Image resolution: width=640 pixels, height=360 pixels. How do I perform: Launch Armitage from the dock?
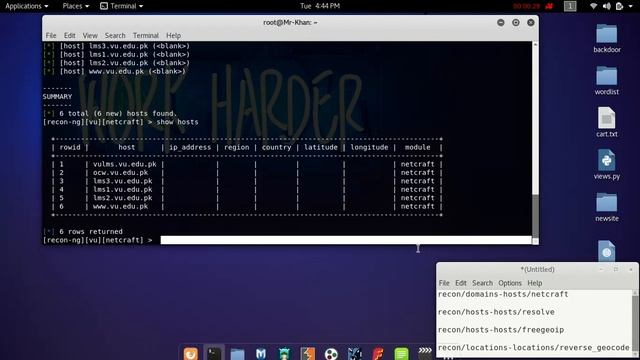click(x=284, y=353)
